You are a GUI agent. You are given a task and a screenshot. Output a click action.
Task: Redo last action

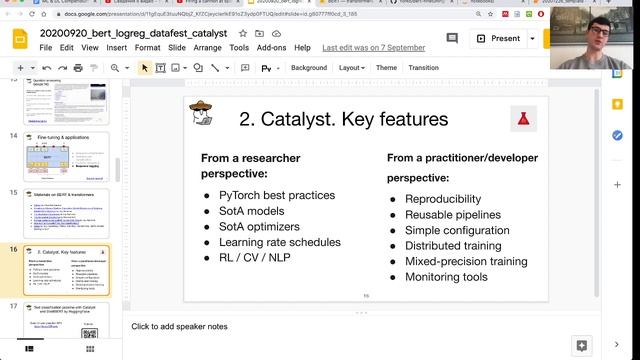click(x=62, y=68)
